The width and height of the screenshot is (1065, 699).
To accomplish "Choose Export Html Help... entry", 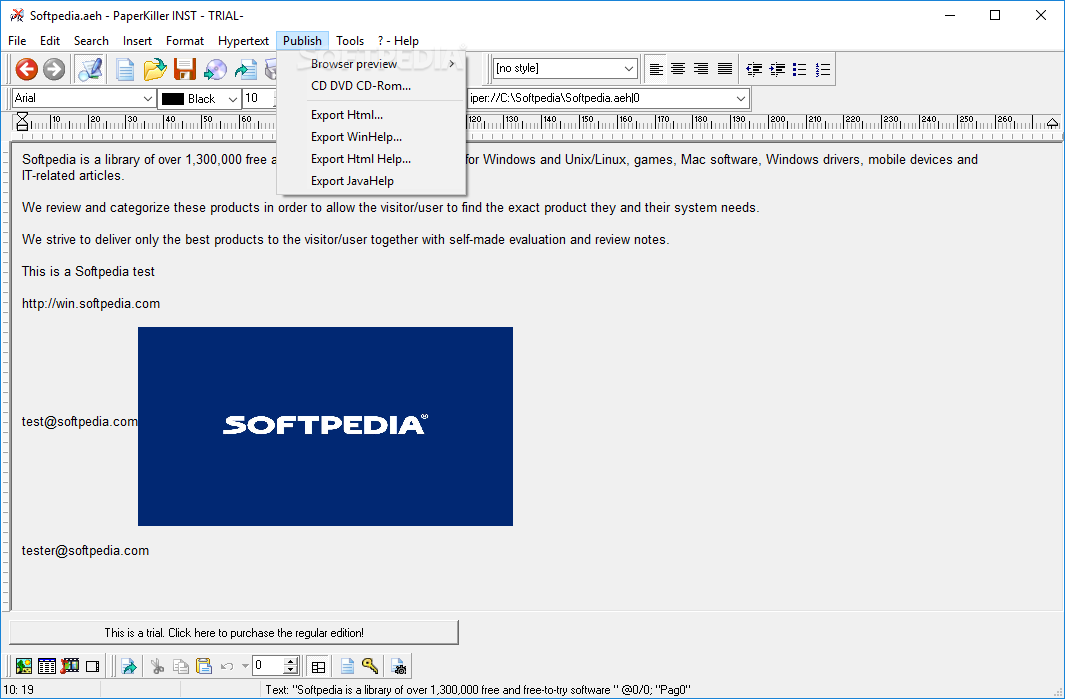I will point(372,159).
